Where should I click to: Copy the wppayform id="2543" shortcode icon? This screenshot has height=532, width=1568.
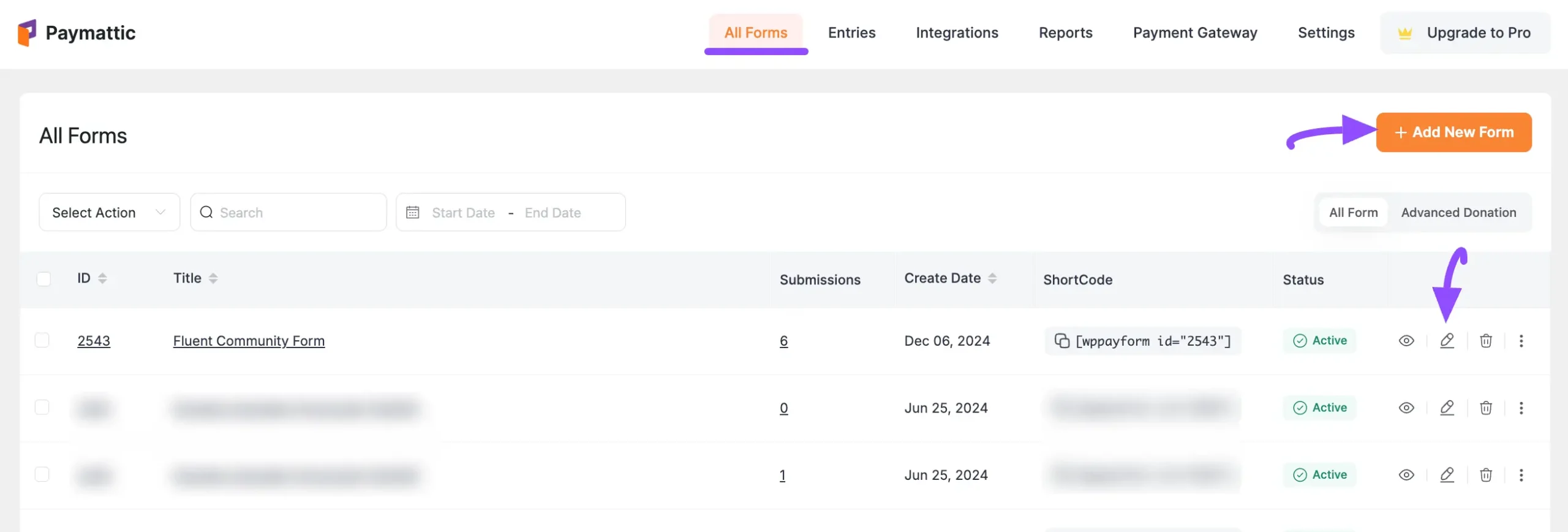1061,341
